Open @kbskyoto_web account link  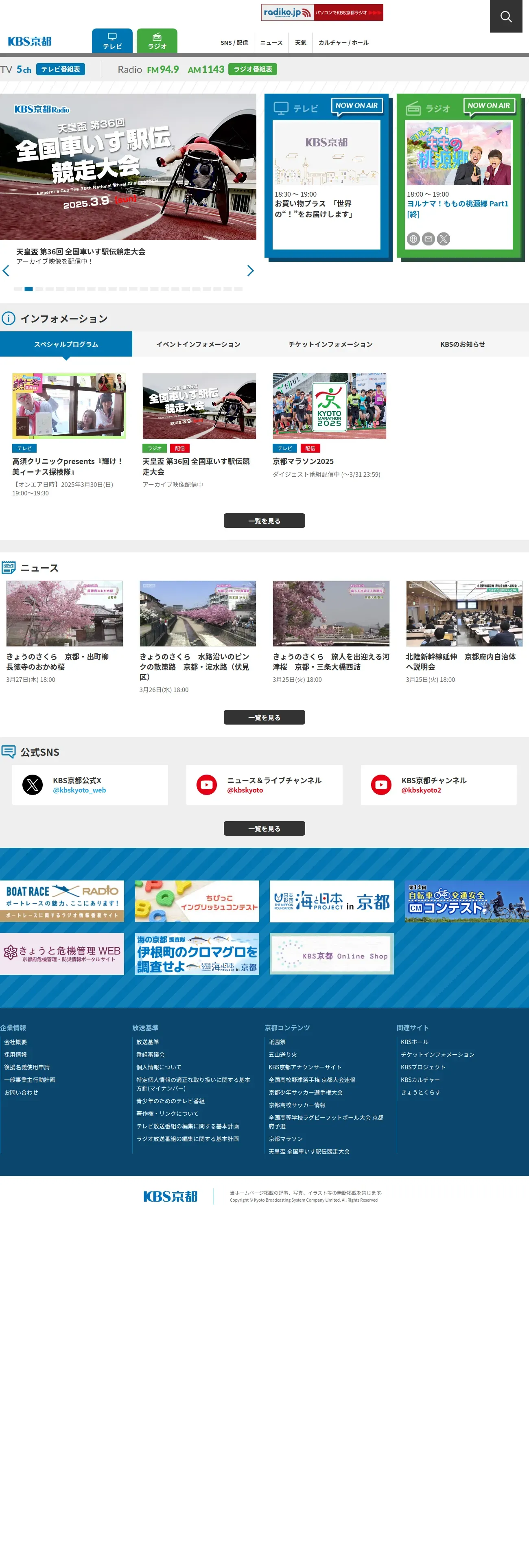79,790
